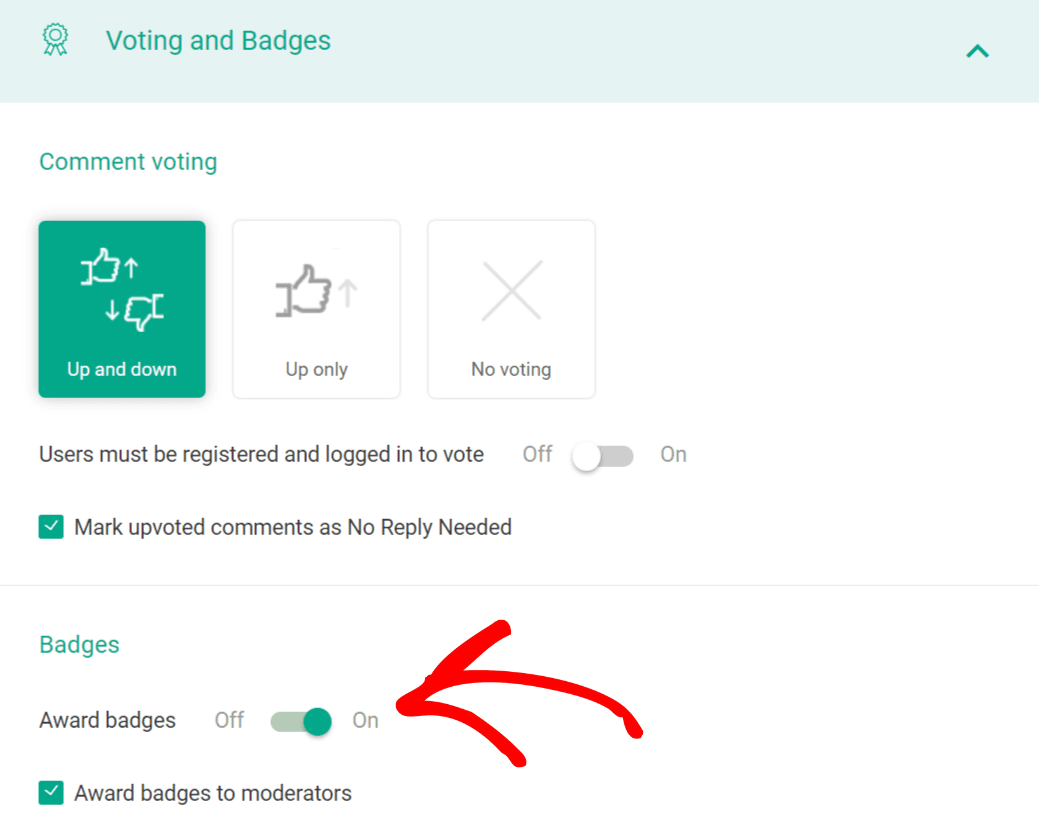Click the Voting and Badges header title
Image resolution: width=1039 pixels, height=814 pixels.
[218, 41]
